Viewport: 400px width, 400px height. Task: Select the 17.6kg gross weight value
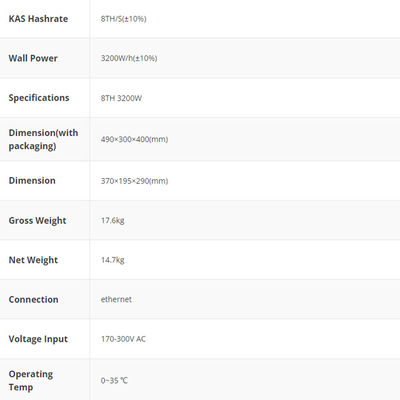[113, 220]
